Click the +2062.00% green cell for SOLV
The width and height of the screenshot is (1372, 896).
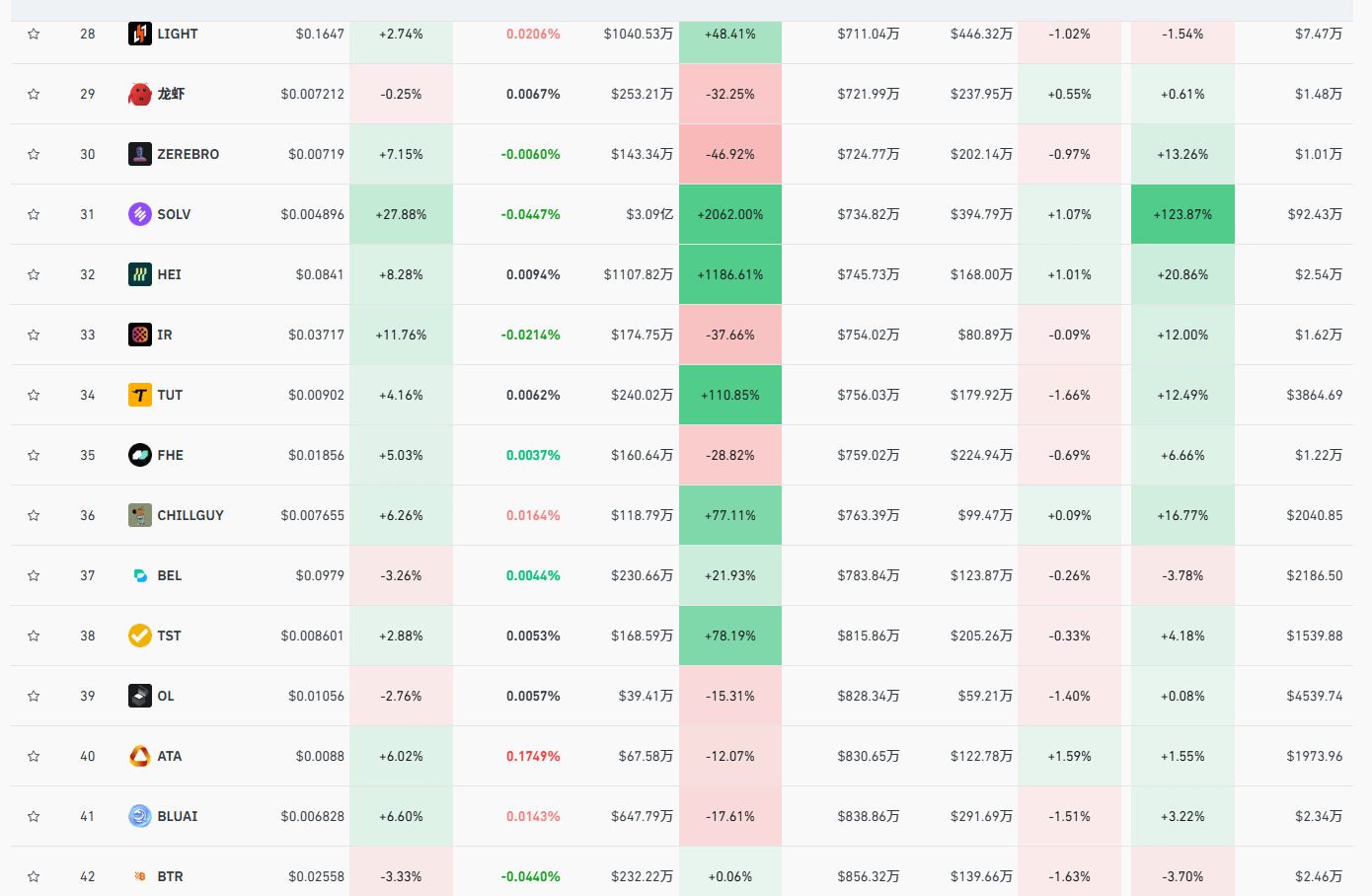click(x=730, y=214)
